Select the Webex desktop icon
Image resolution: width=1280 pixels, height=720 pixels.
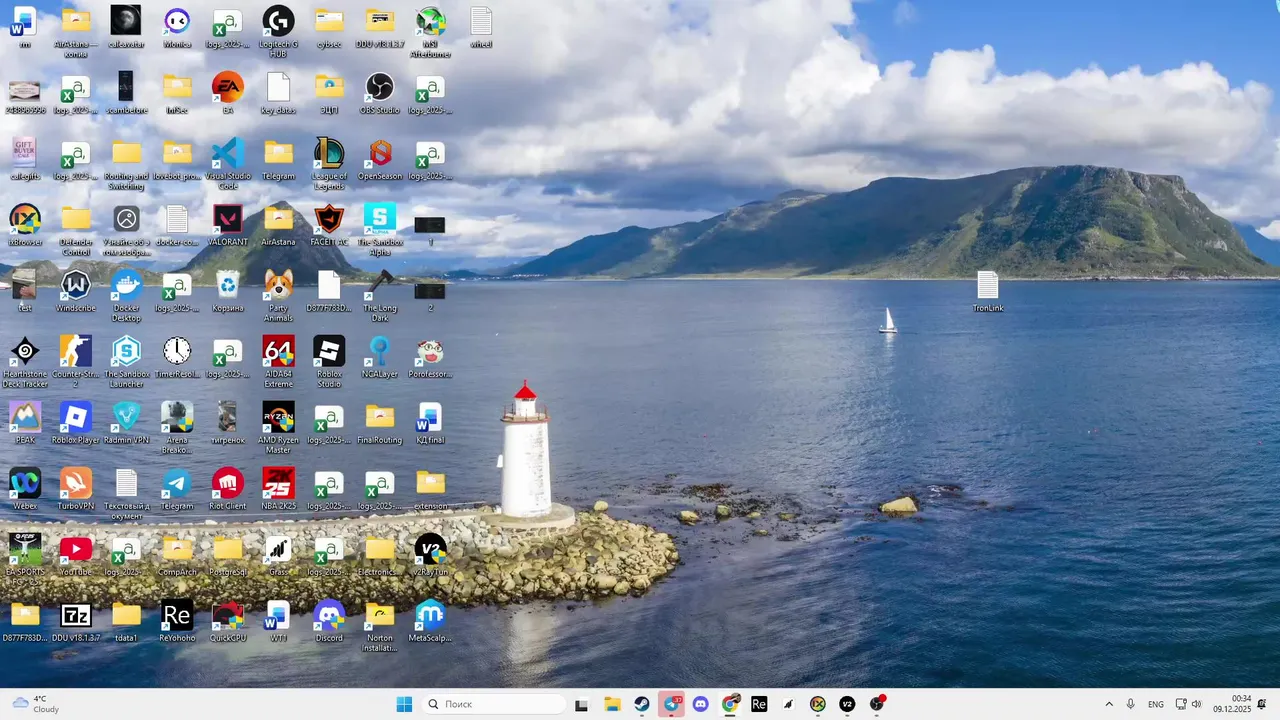(25, 489)
